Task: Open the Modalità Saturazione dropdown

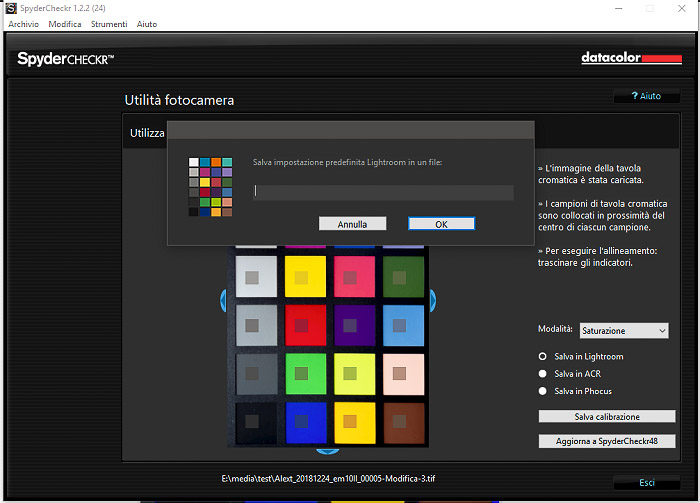Action: (x=624, y=331)
